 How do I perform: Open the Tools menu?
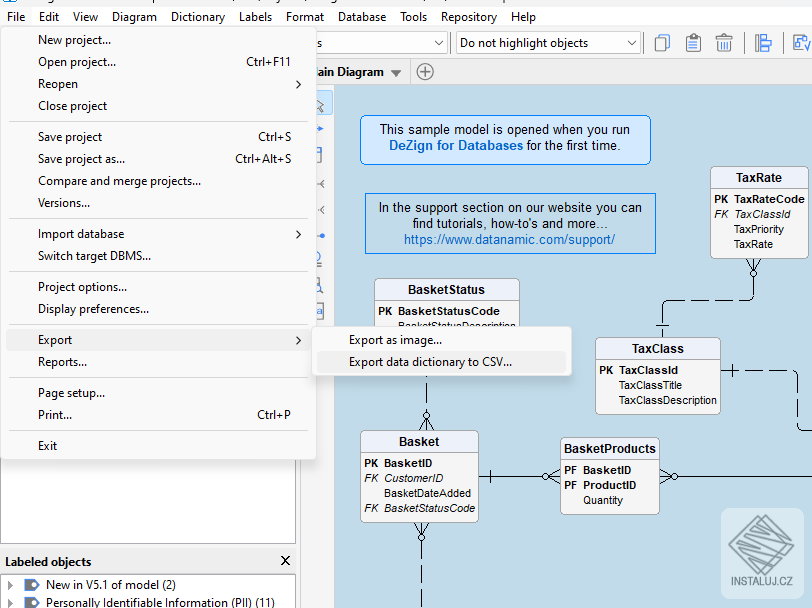(413, 17)
